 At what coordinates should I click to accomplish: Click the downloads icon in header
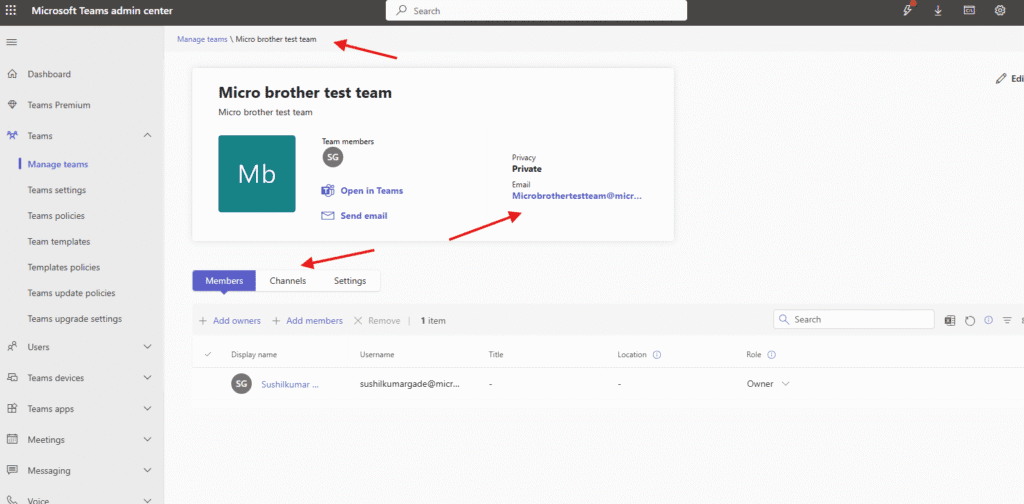point(938,10)
